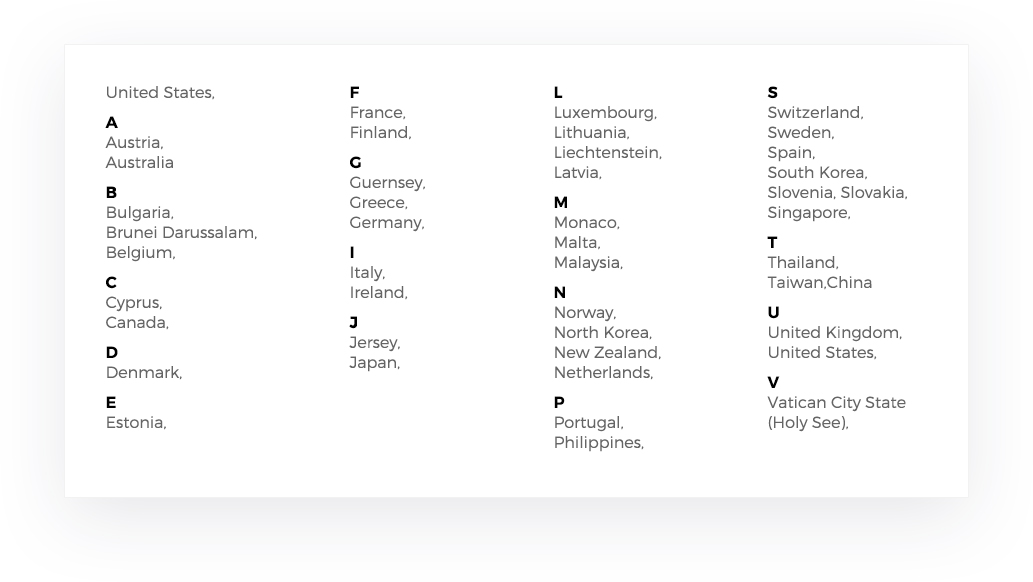This screenshot has width=1033, height=582.
Task: Select the Canada link
Action: 136,323
